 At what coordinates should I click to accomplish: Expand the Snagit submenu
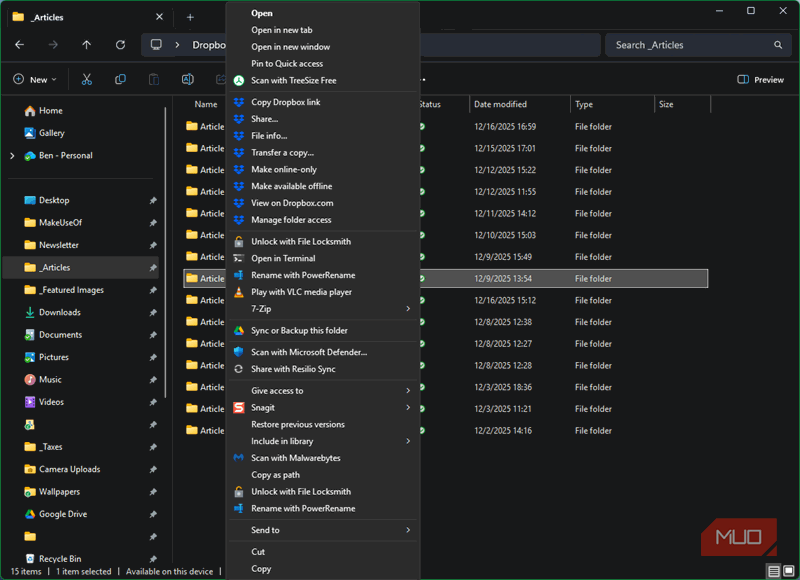click(x=322, y=408)
